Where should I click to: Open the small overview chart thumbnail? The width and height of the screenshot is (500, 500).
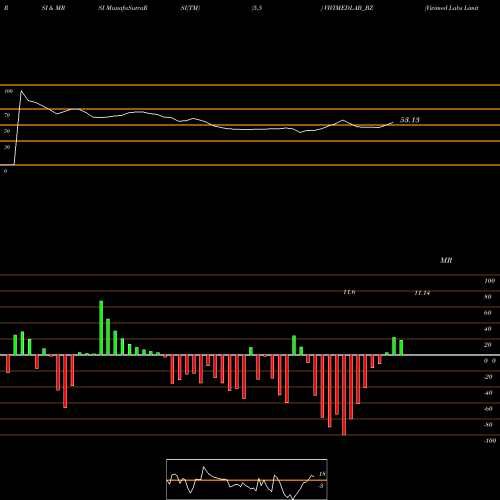click(247, 479)
